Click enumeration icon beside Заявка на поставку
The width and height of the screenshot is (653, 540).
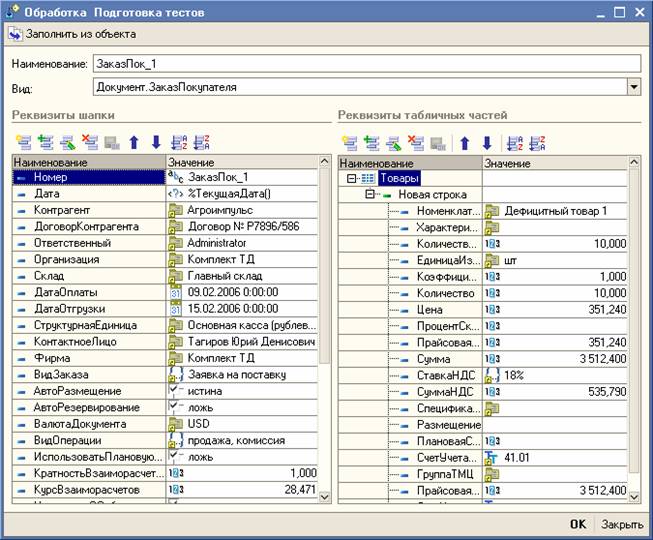pyautogui.click(x=175, y=375)
